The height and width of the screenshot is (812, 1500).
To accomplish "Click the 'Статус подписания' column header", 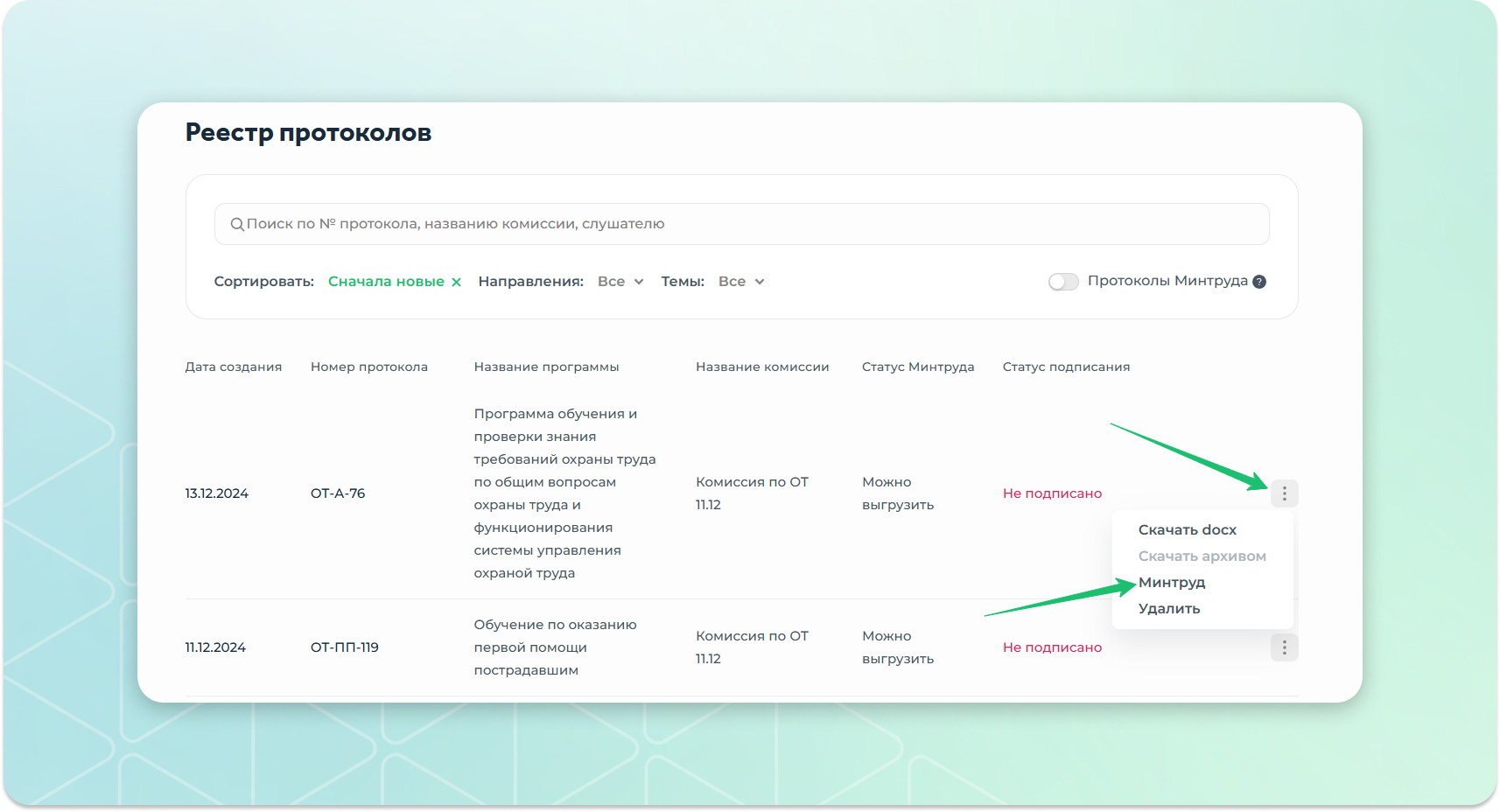I will click(1066, 367).
